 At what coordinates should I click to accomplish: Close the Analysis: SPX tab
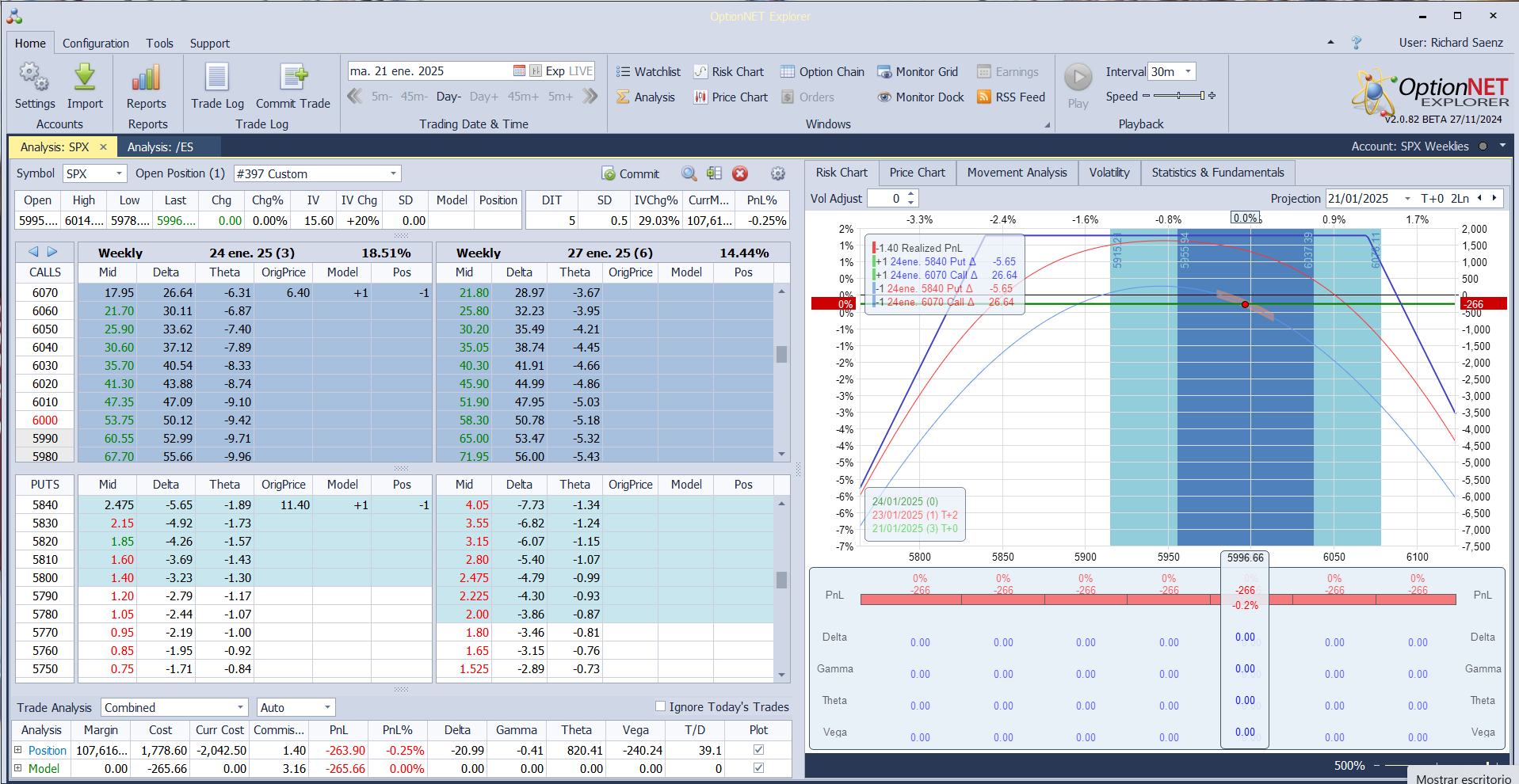click(103, 147)
